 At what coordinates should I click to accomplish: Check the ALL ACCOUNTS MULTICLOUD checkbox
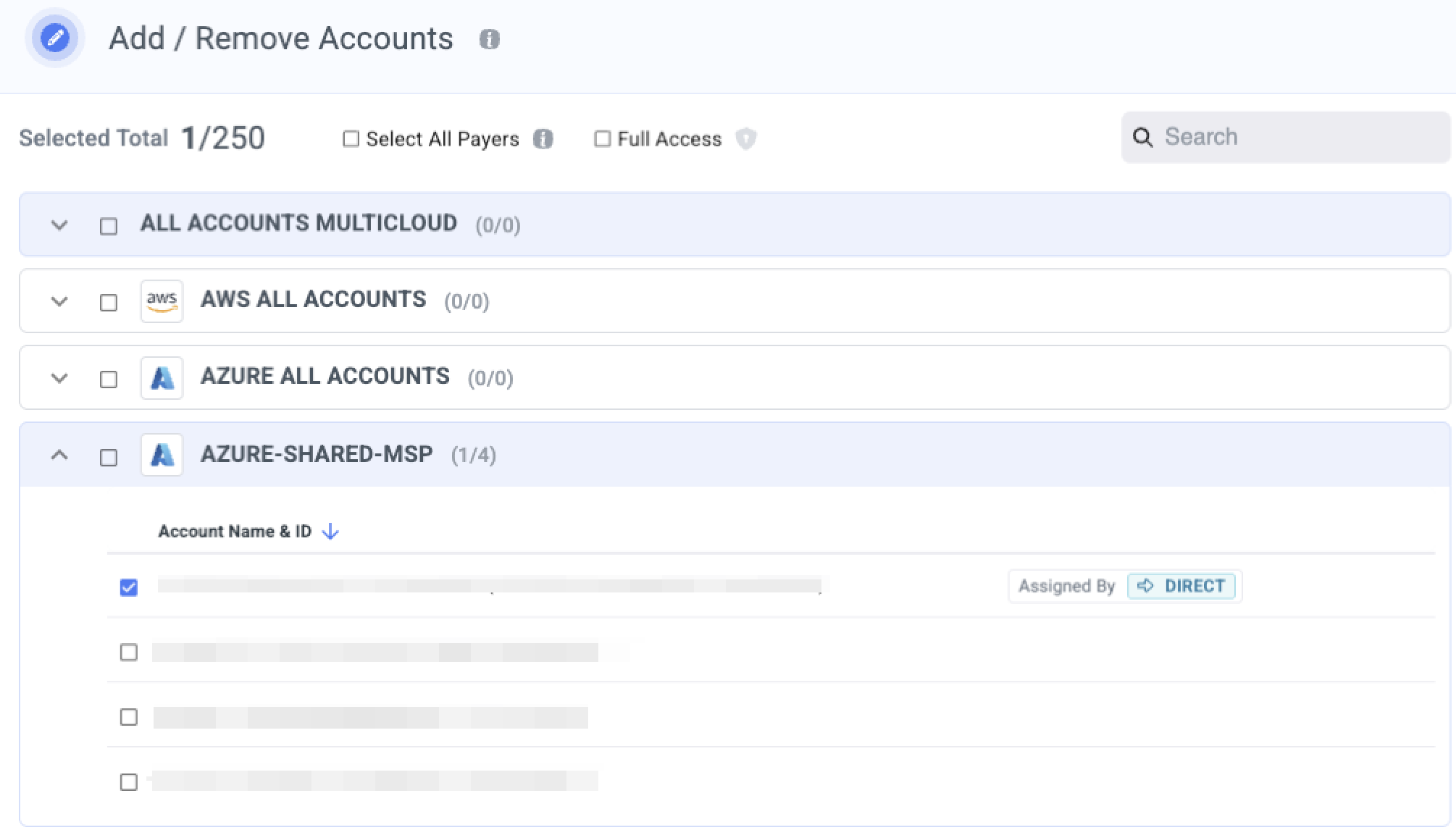click(x=109, y=227)
